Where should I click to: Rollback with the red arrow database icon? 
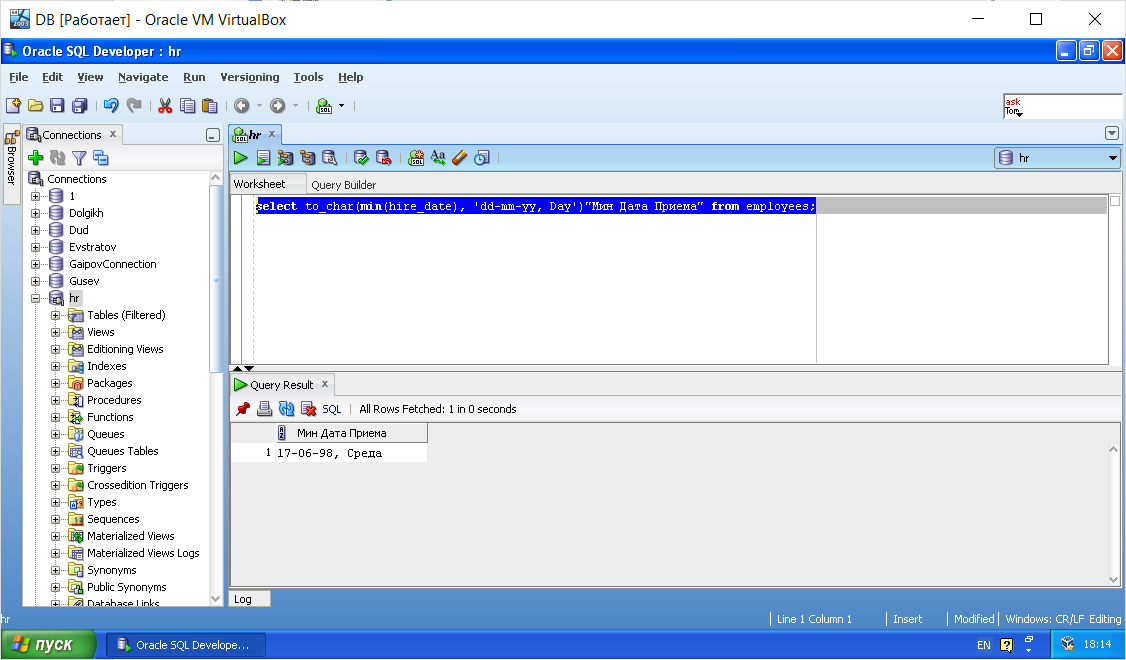pos(383,158)
